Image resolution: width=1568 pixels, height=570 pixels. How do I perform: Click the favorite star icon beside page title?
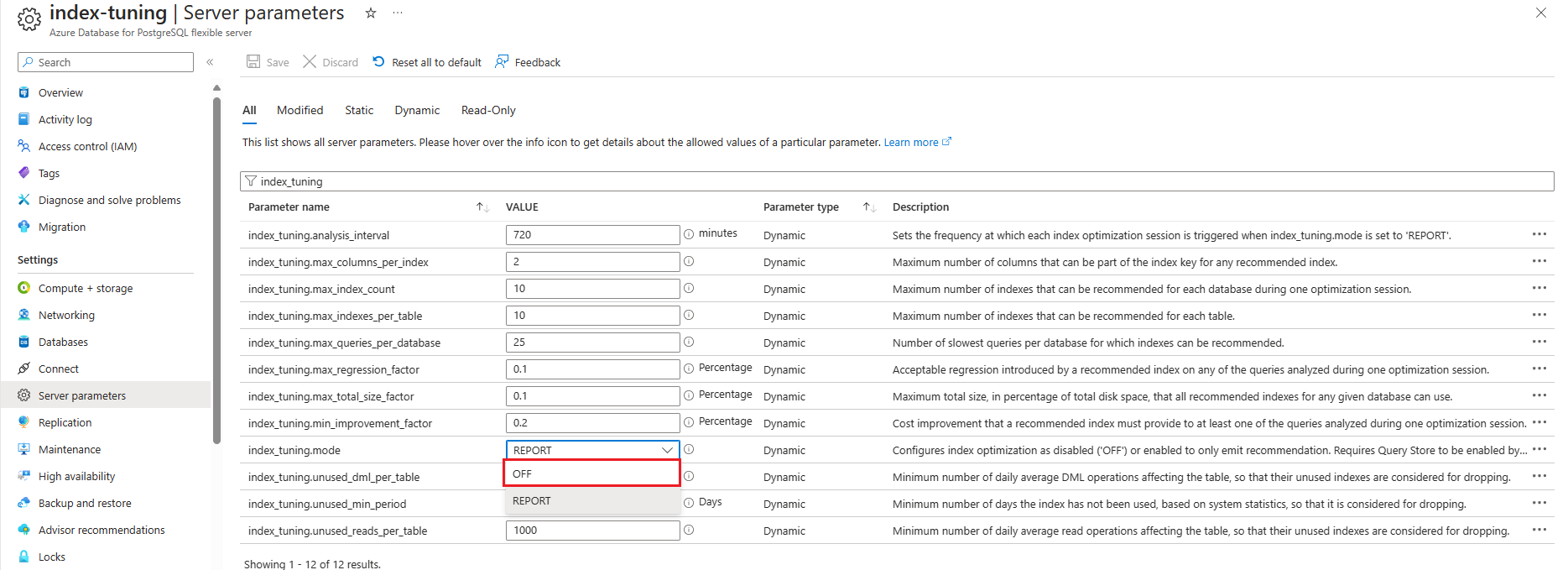[x=371, y=13]
